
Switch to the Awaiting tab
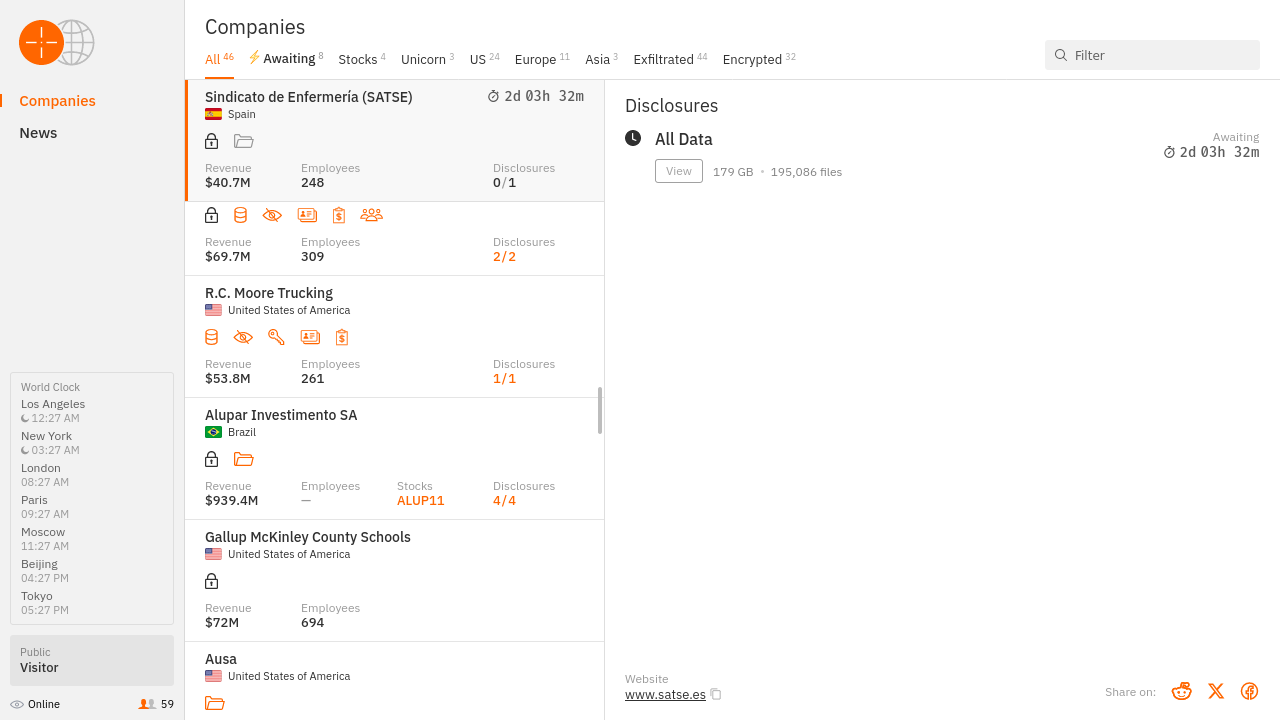288,59
